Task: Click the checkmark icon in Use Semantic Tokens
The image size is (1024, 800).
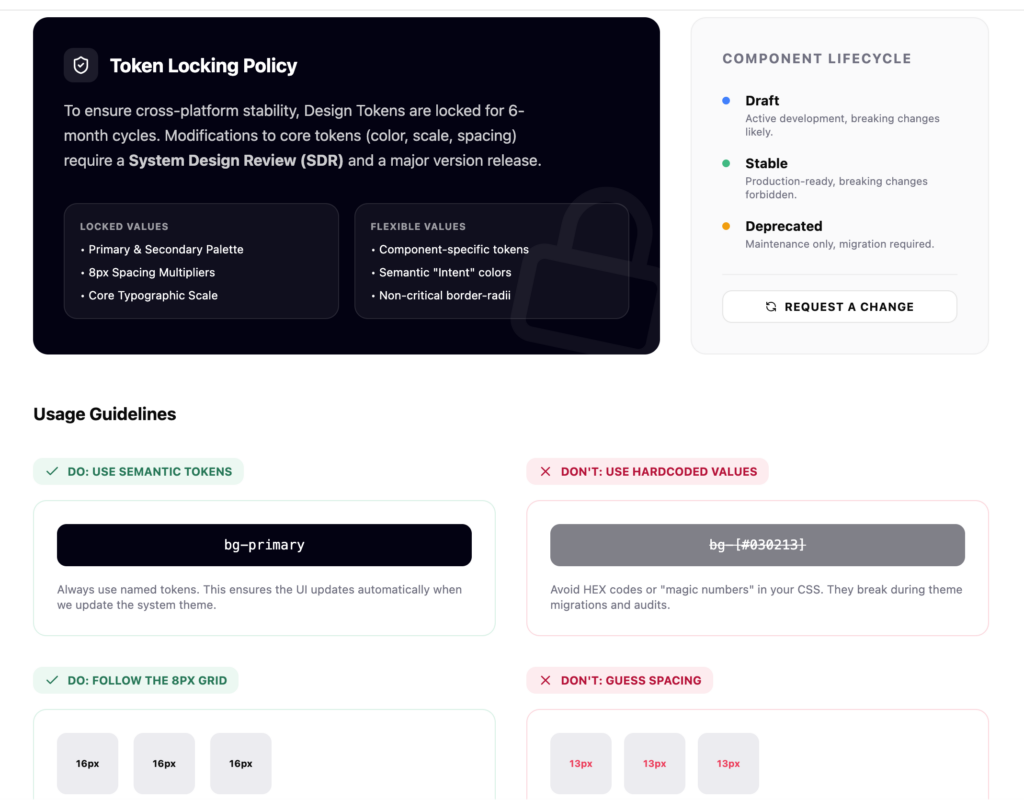Action: tap(52, 471)
